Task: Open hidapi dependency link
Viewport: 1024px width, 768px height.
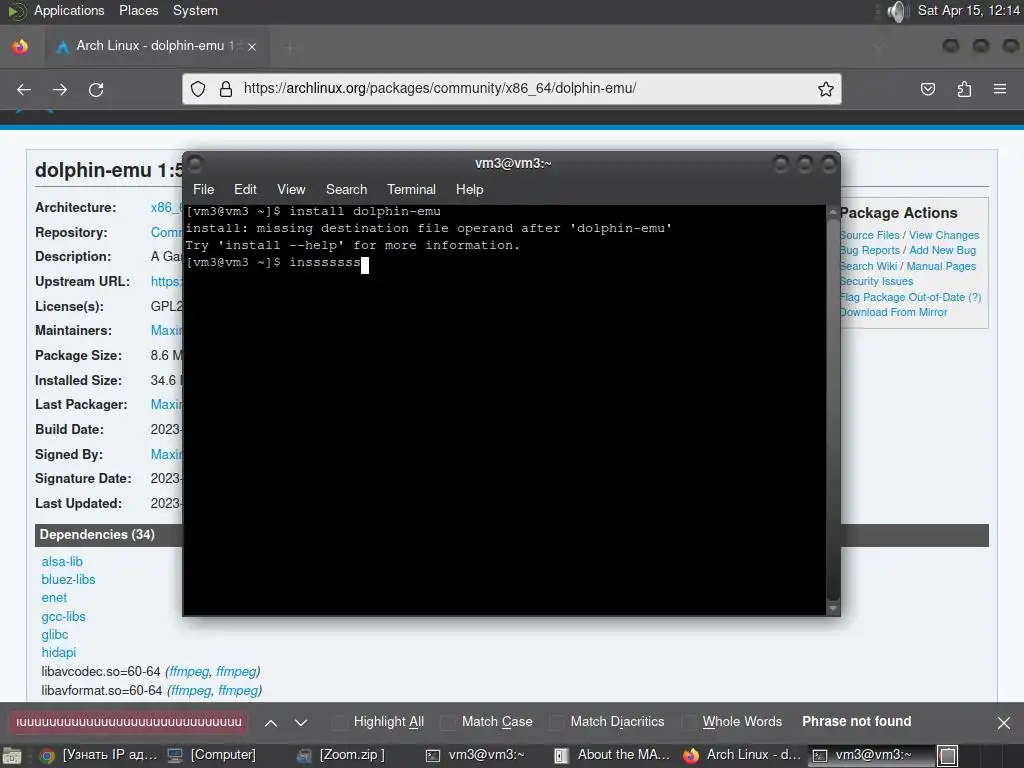Action: (59, 652)
